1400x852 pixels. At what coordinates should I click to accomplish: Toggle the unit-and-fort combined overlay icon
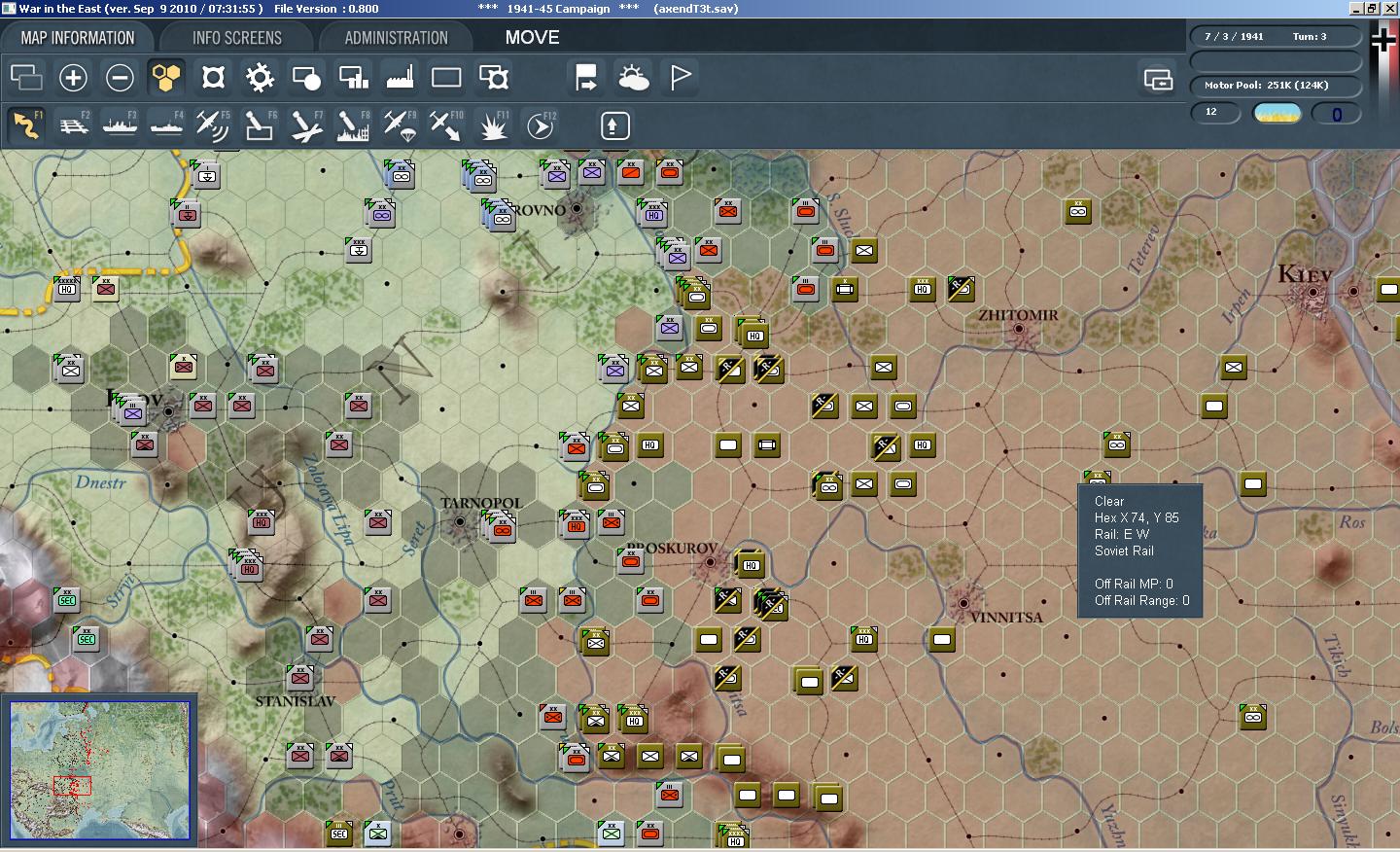(494, 77)
